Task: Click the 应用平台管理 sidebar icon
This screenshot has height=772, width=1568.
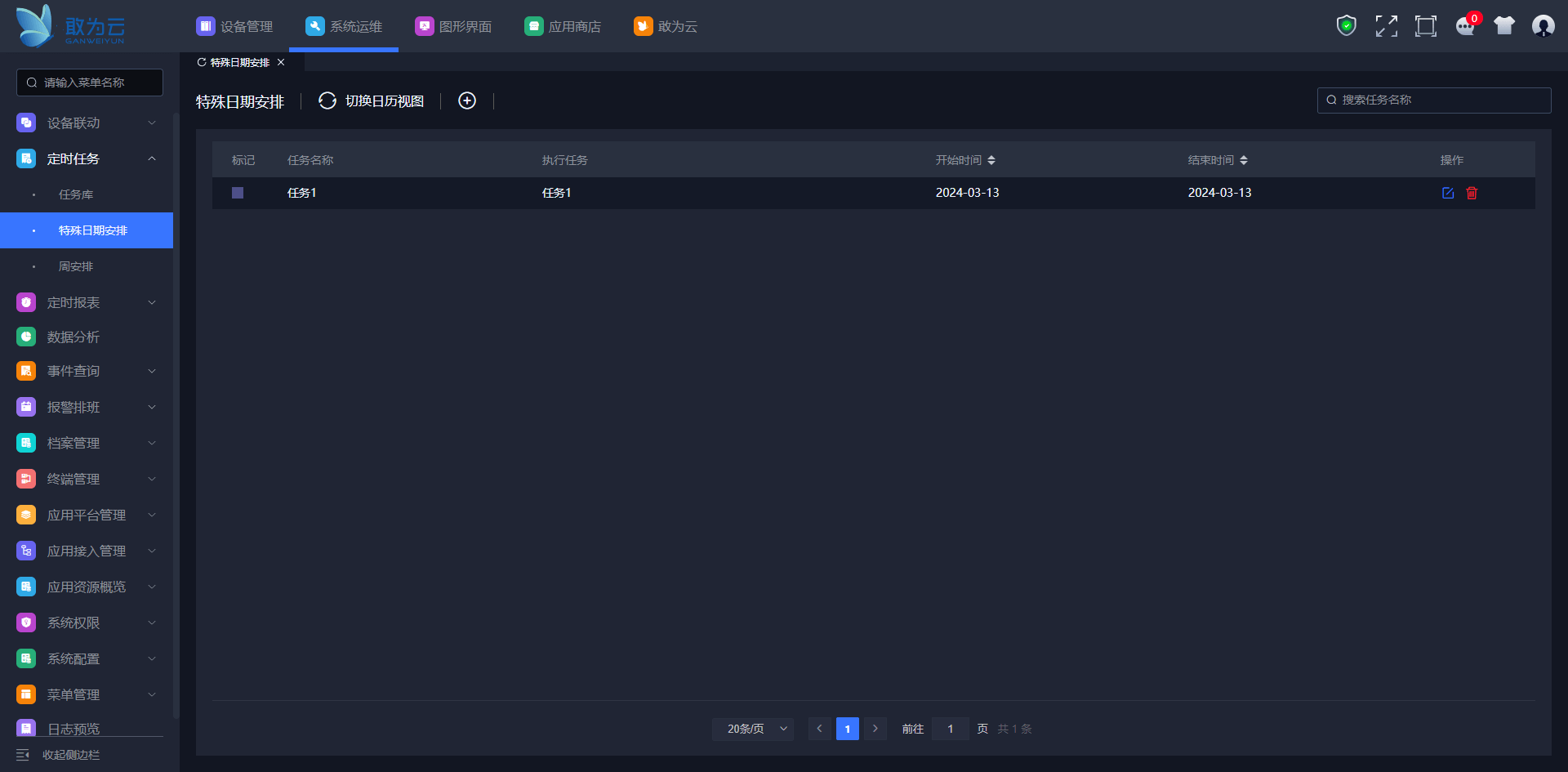Action: click(x=26, y=515)
